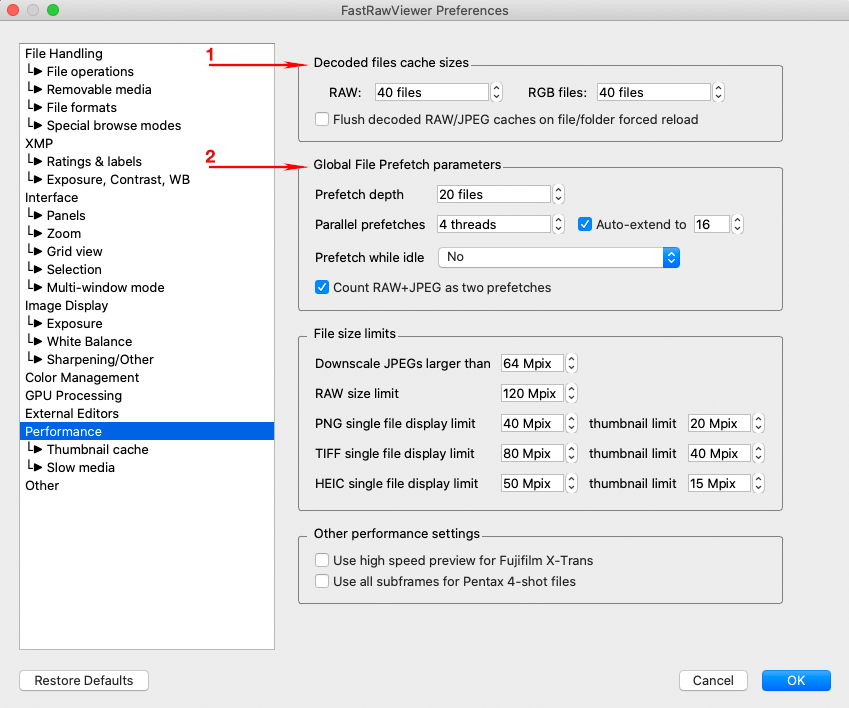Enable high speed preview for Fujifilm X-Trans
The height and width of the screenshot is (708, 849).
pos(322,561)
